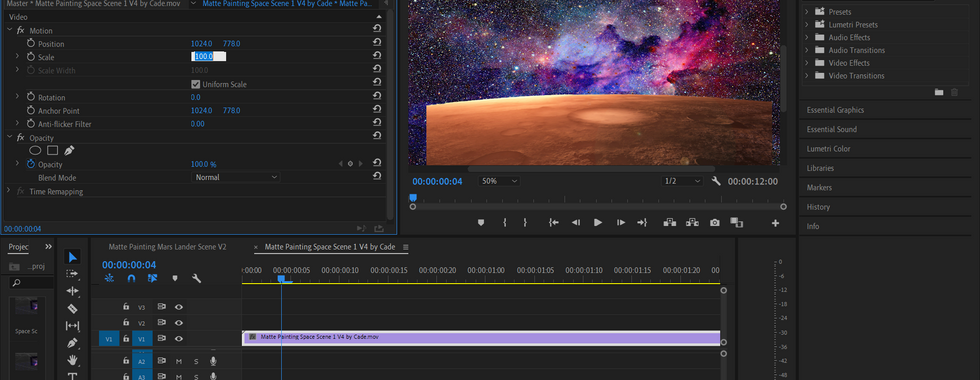This screenshot has width=980, height=380.
Task: Open Comparison View in Program Monitor
Action: (736, 222)
